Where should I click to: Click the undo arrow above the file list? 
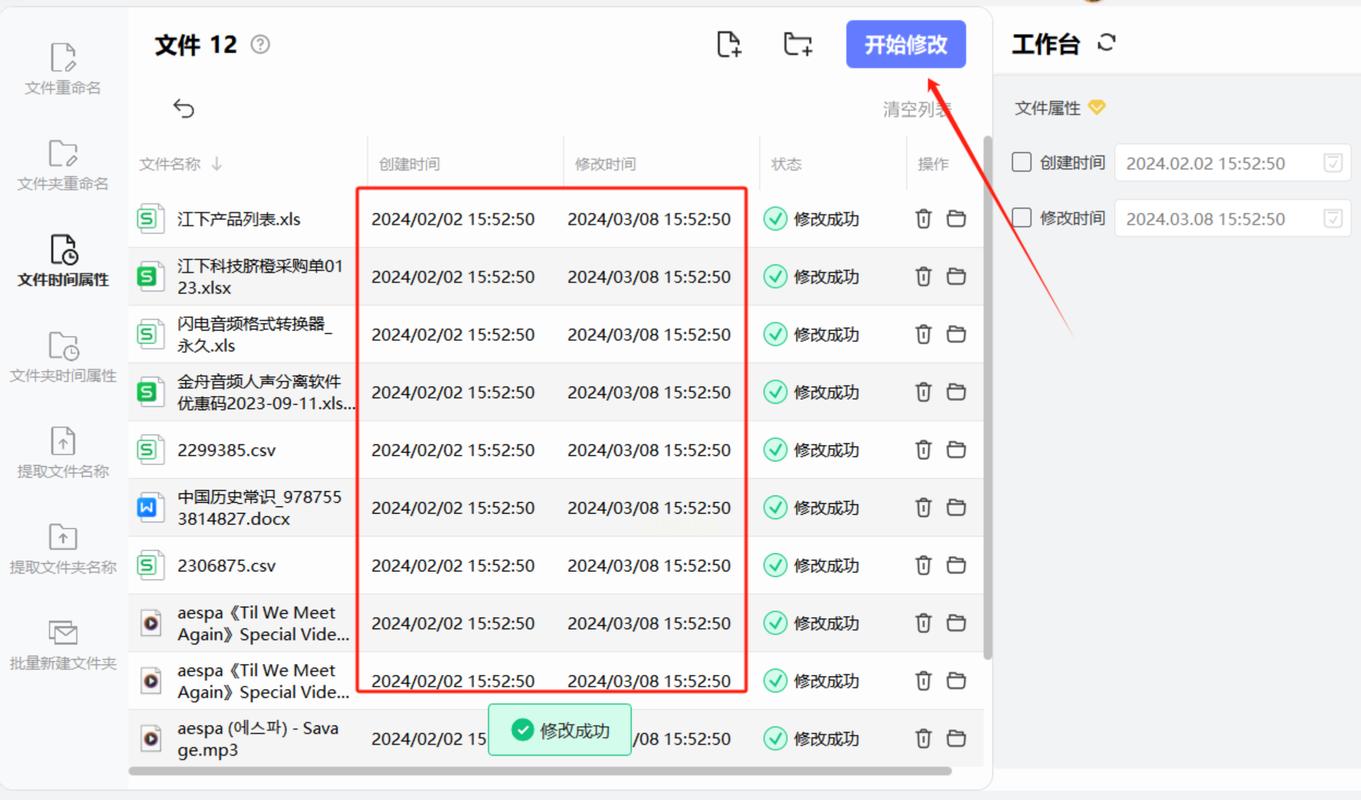point(184,107)
